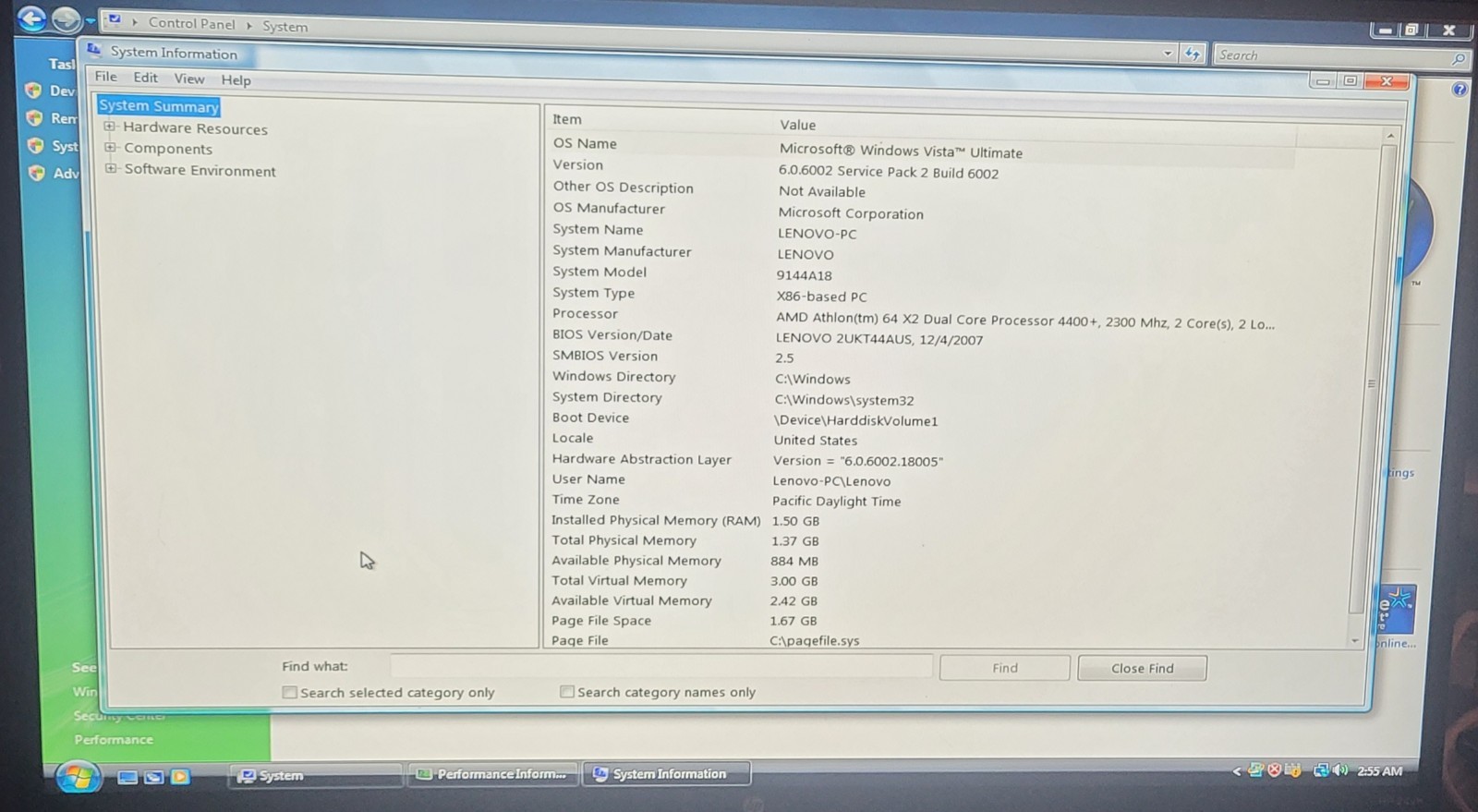The image size is (1478, 812).
Task: Click the shield icon beside Dev link
Action: coord(34,91)
